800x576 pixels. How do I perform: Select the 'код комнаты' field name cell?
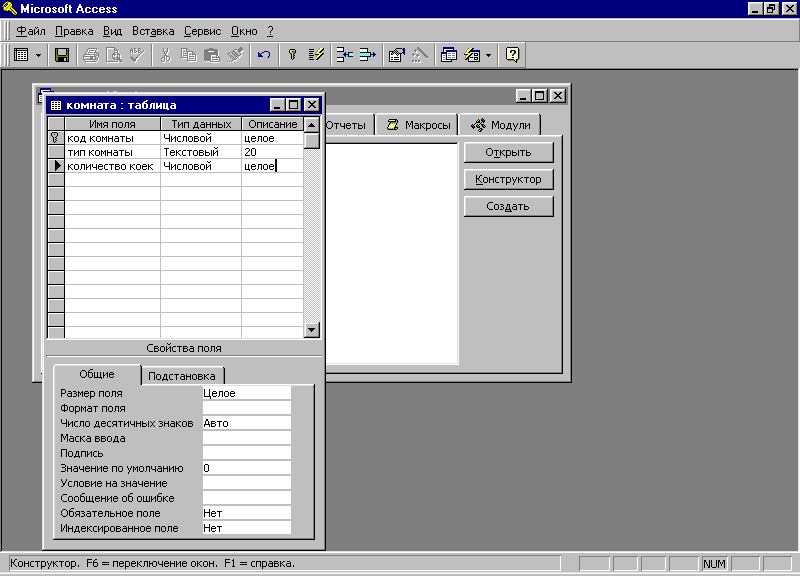click(x=112, y=138)
